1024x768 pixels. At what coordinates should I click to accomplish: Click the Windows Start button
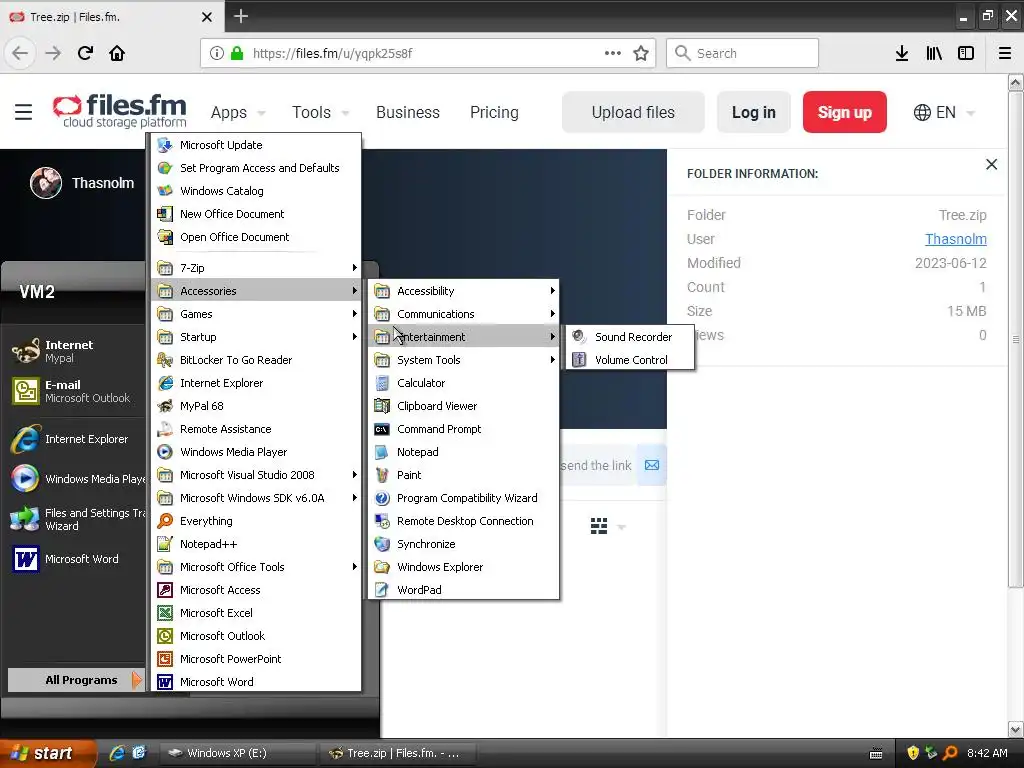(46, 753)
